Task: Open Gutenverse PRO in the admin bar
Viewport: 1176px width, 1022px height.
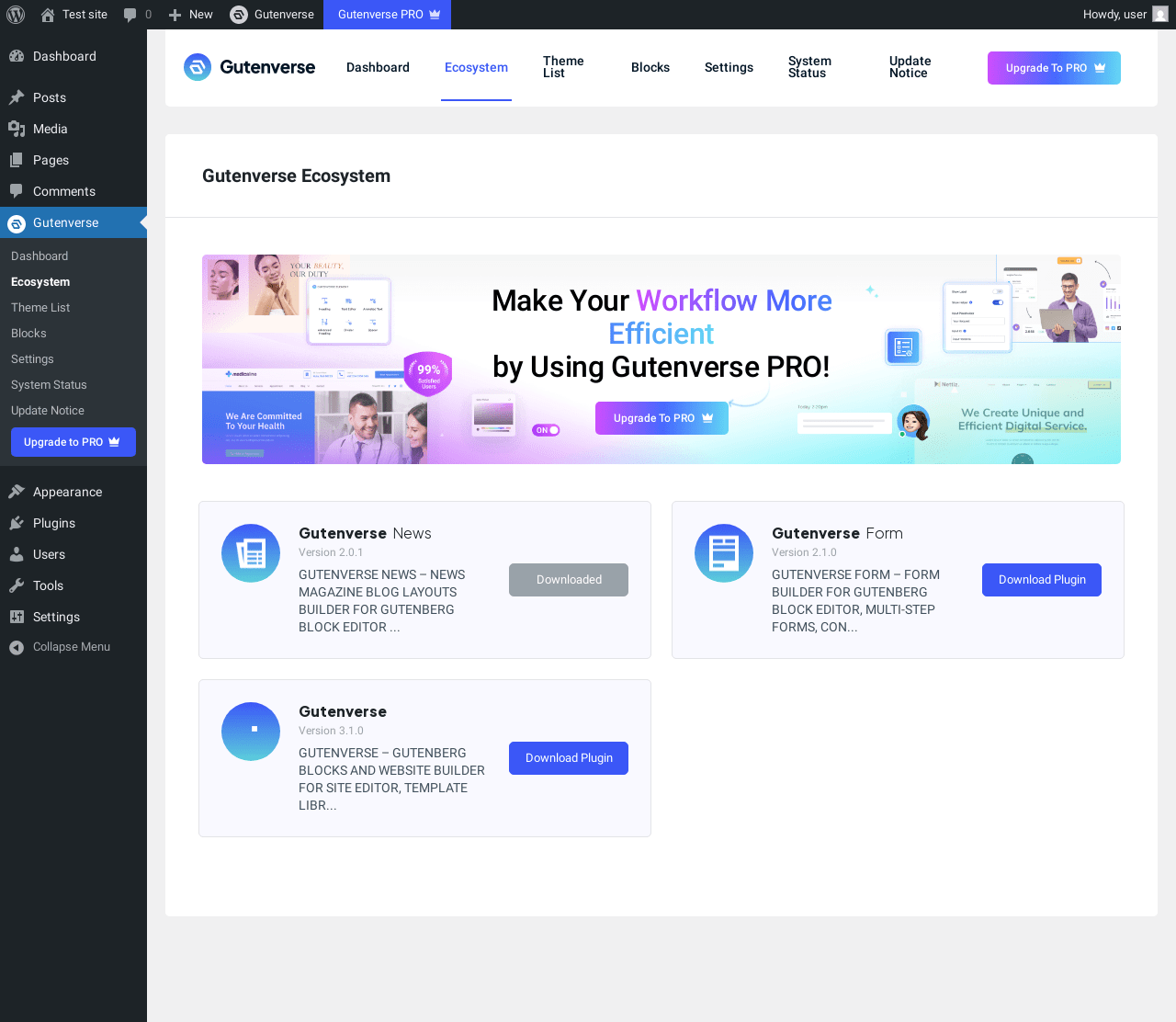Action: tap(387, 15)
